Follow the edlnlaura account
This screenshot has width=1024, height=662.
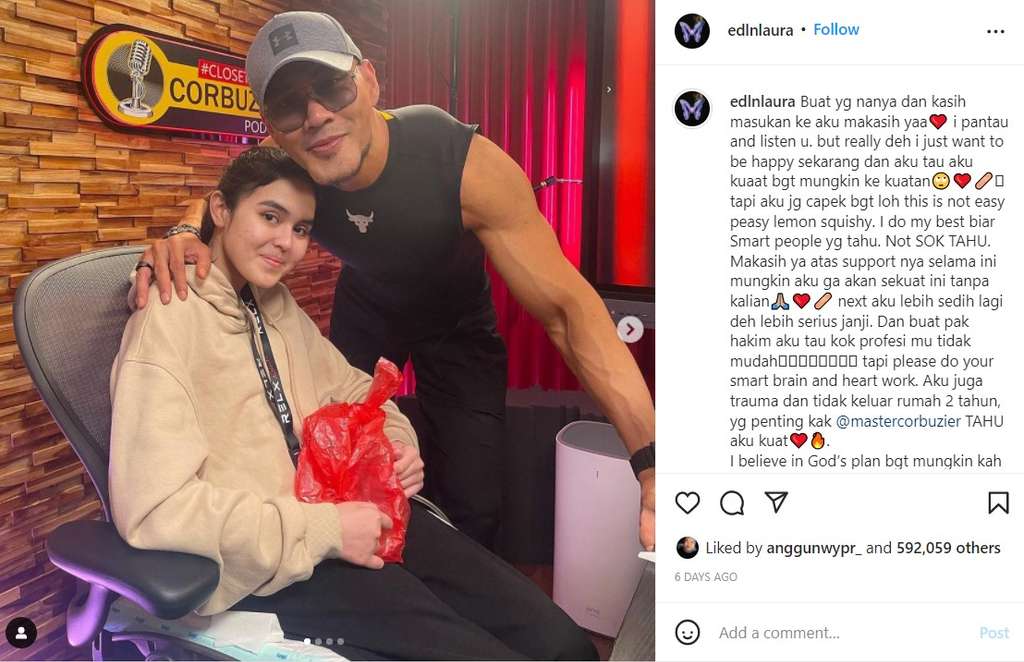tap(836, 29)
